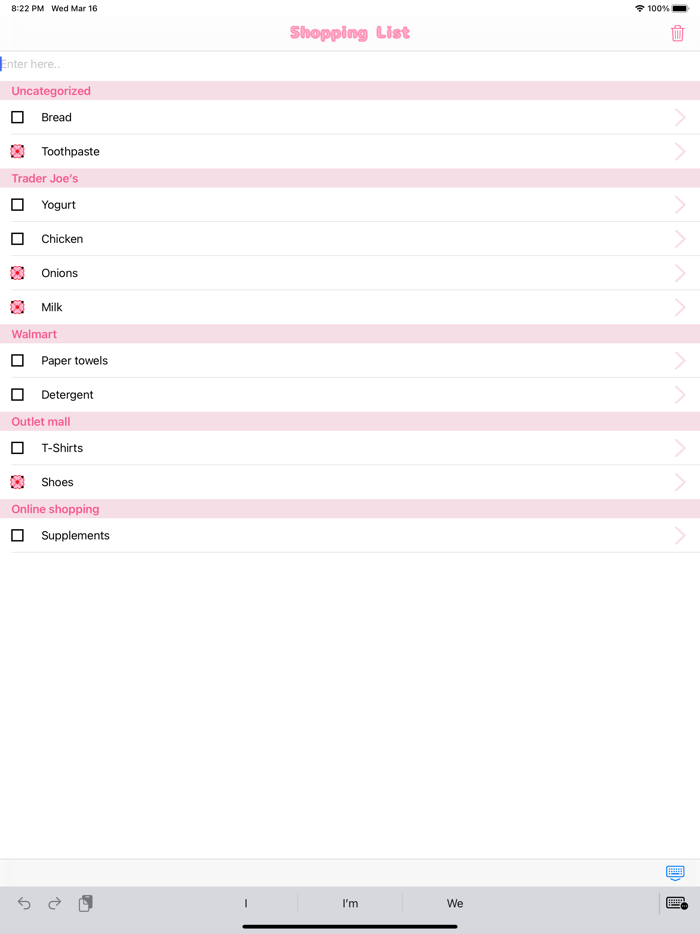Tap the "I'm" predictive text suggestion

(349, 903)
